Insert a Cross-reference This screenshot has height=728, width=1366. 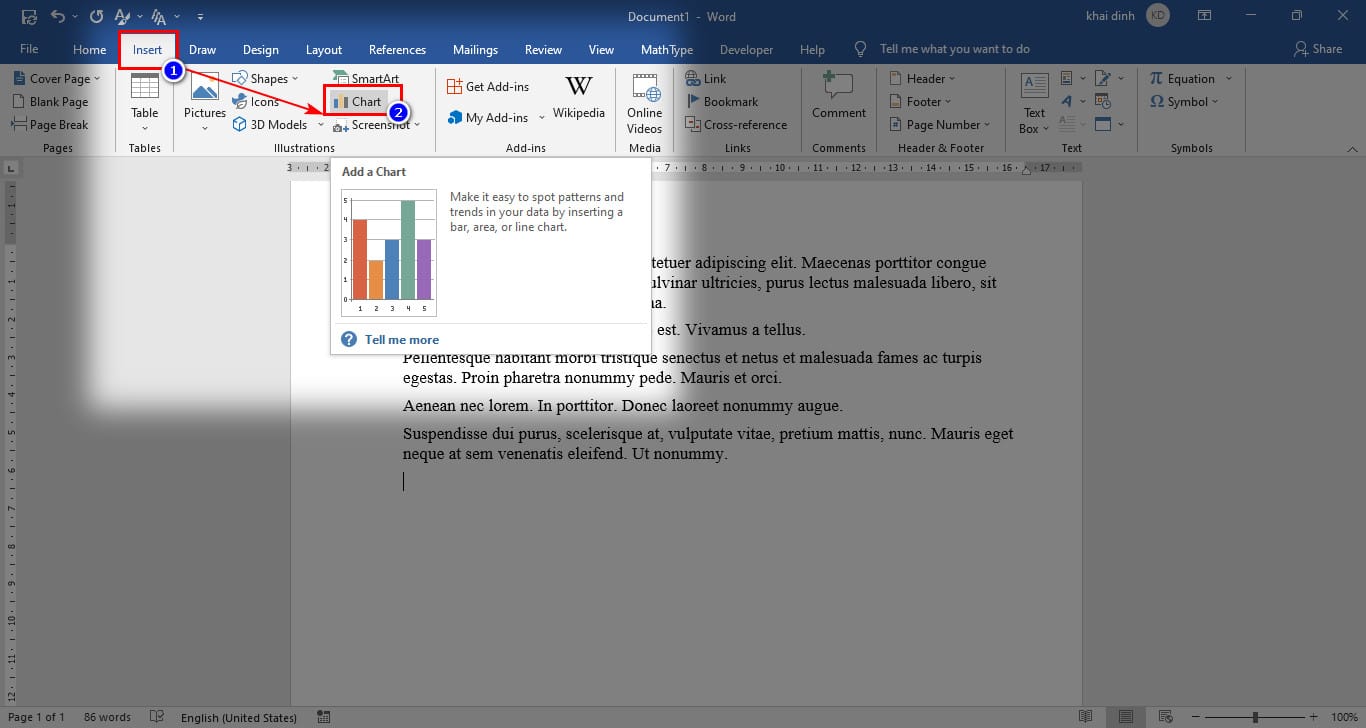click(736, 125)
